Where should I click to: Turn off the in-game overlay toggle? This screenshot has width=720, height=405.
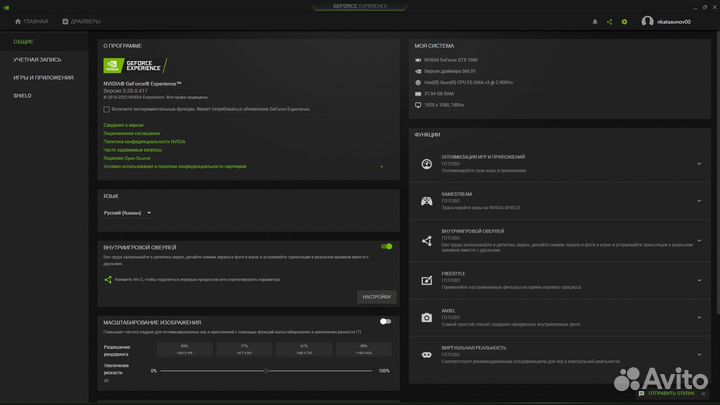point(386,246)
